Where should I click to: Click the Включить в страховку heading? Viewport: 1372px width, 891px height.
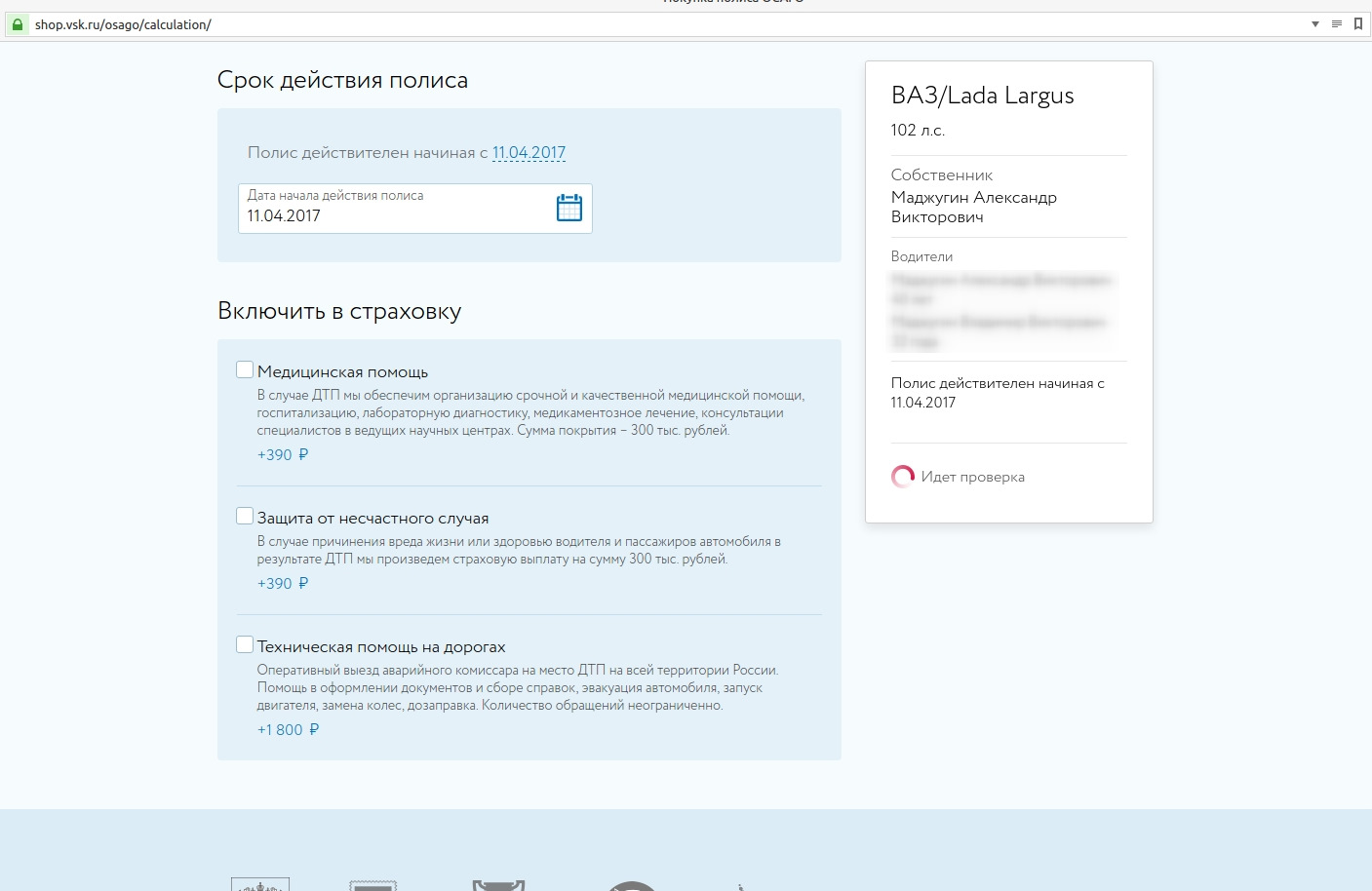click(339, 312)
